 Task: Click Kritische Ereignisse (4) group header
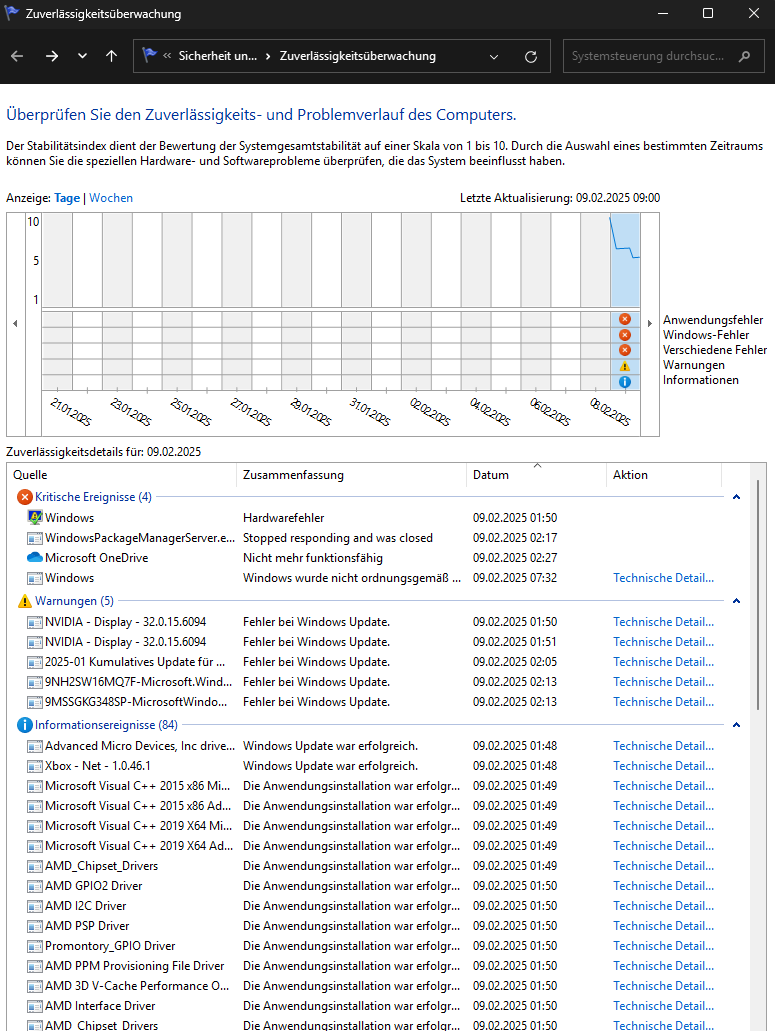pos(93,497)
